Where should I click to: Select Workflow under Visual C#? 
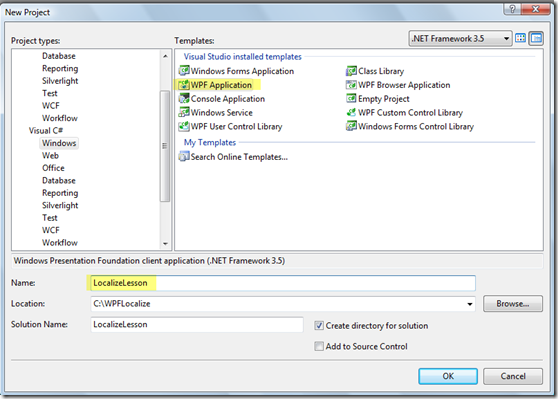60,243
